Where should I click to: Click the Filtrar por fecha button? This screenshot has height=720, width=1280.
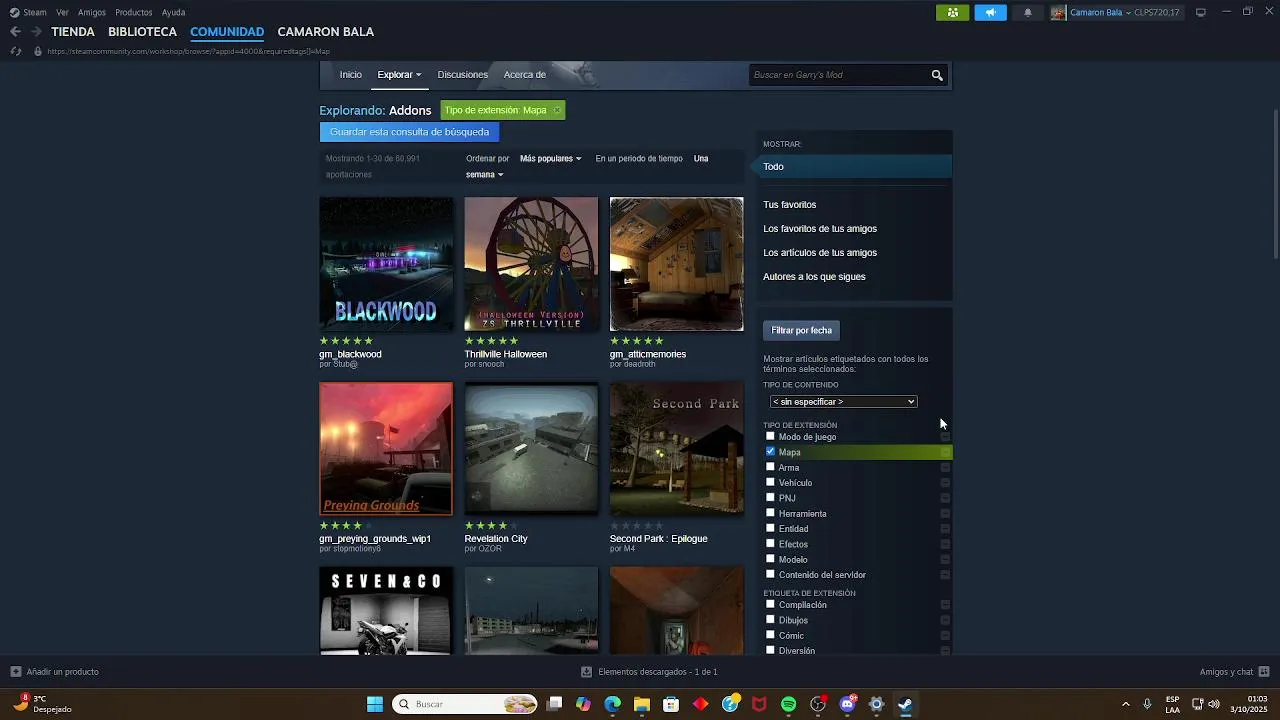coord(801,330)
